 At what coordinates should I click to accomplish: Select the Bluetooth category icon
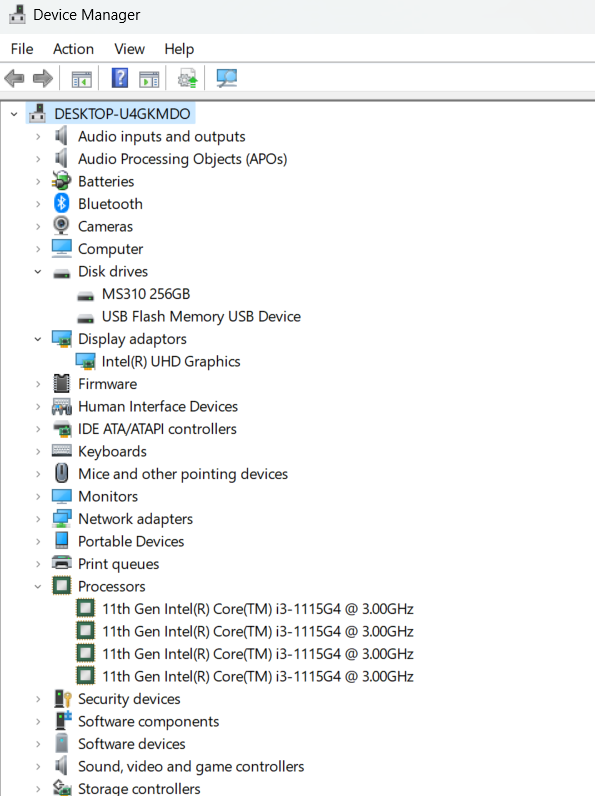tap(61, 204)
